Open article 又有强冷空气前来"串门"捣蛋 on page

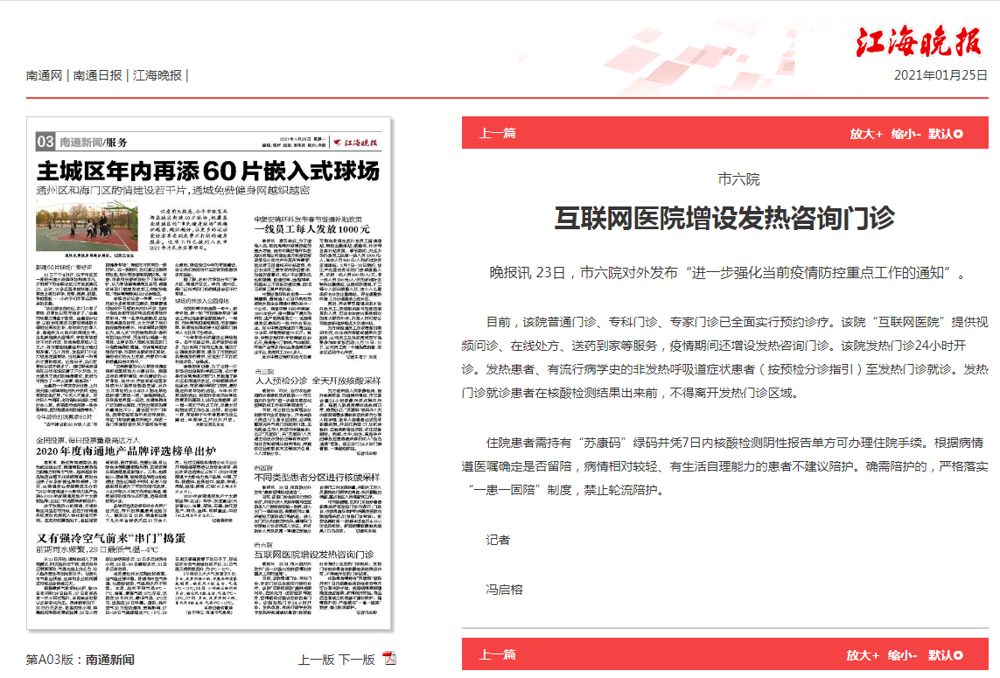pyautogui.click(x=110, y=538)
